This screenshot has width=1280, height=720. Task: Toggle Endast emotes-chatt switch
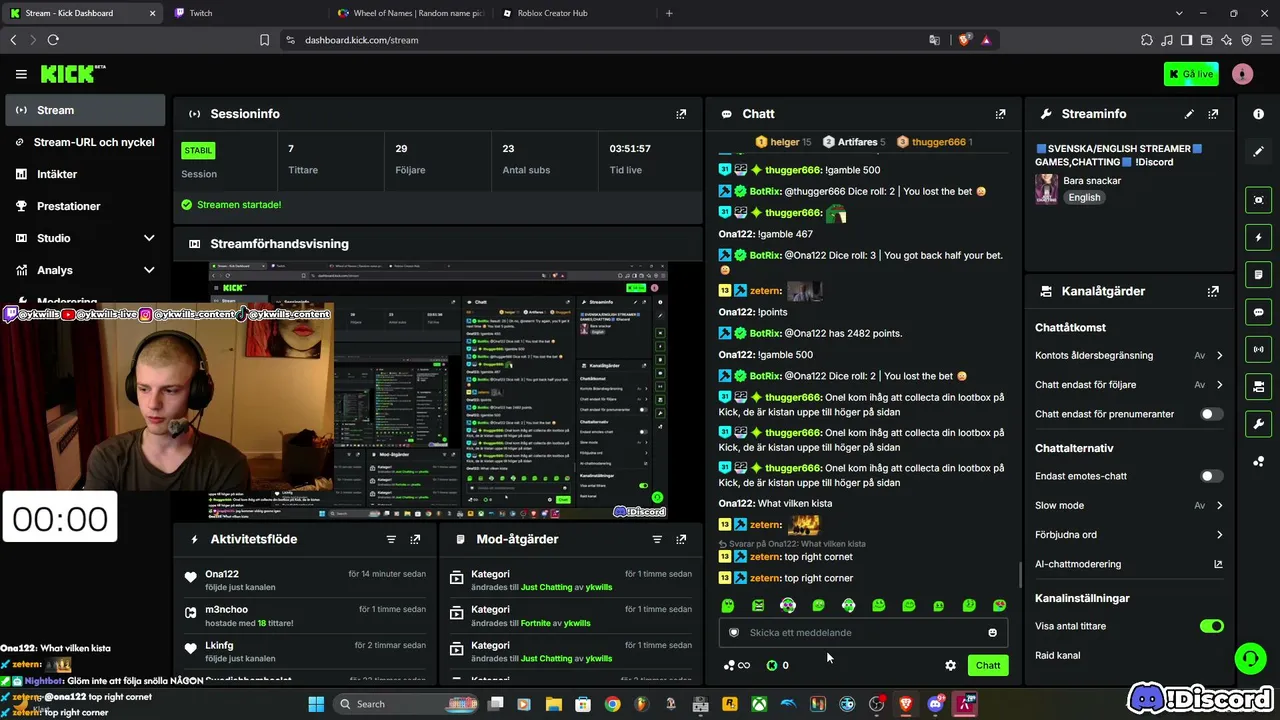click(x=1211, y=476)
